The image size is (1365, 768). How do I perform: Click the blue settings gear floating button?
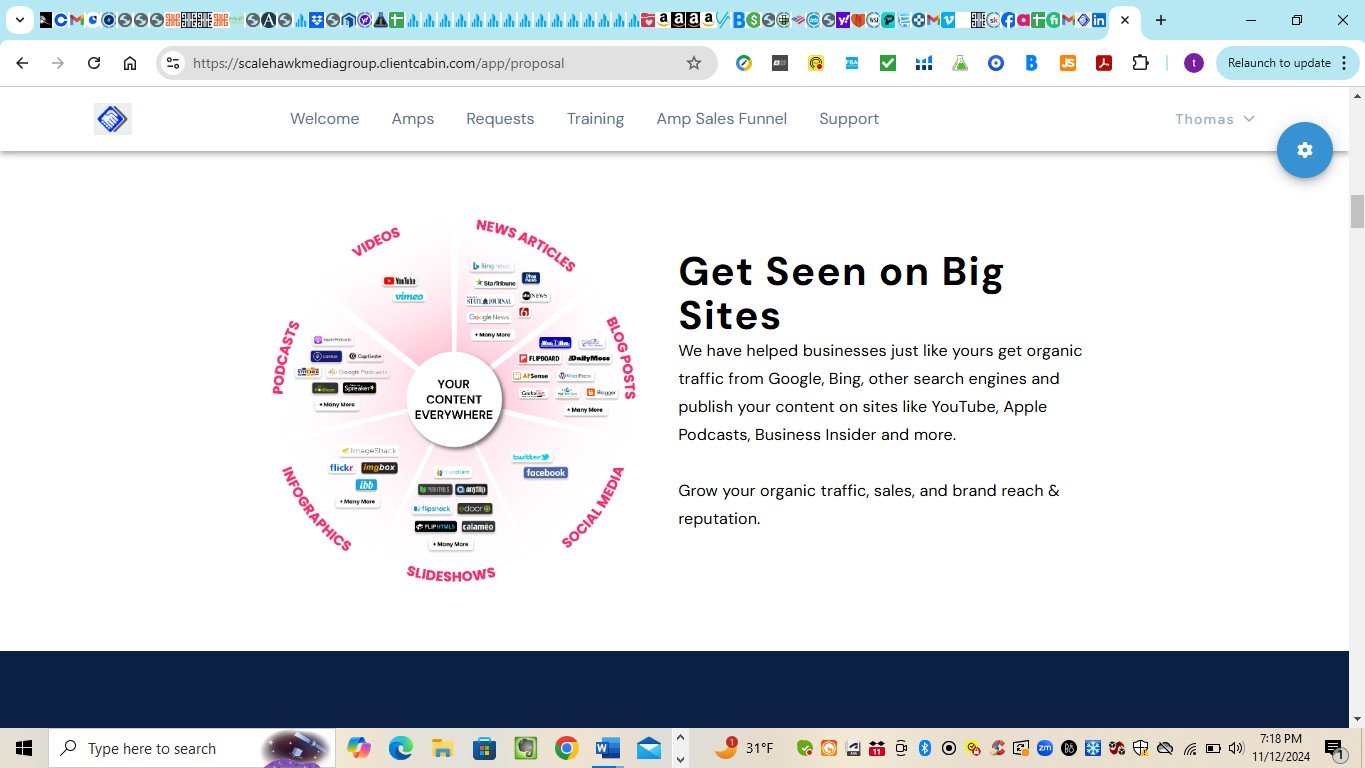click(x=1304, y=150)
